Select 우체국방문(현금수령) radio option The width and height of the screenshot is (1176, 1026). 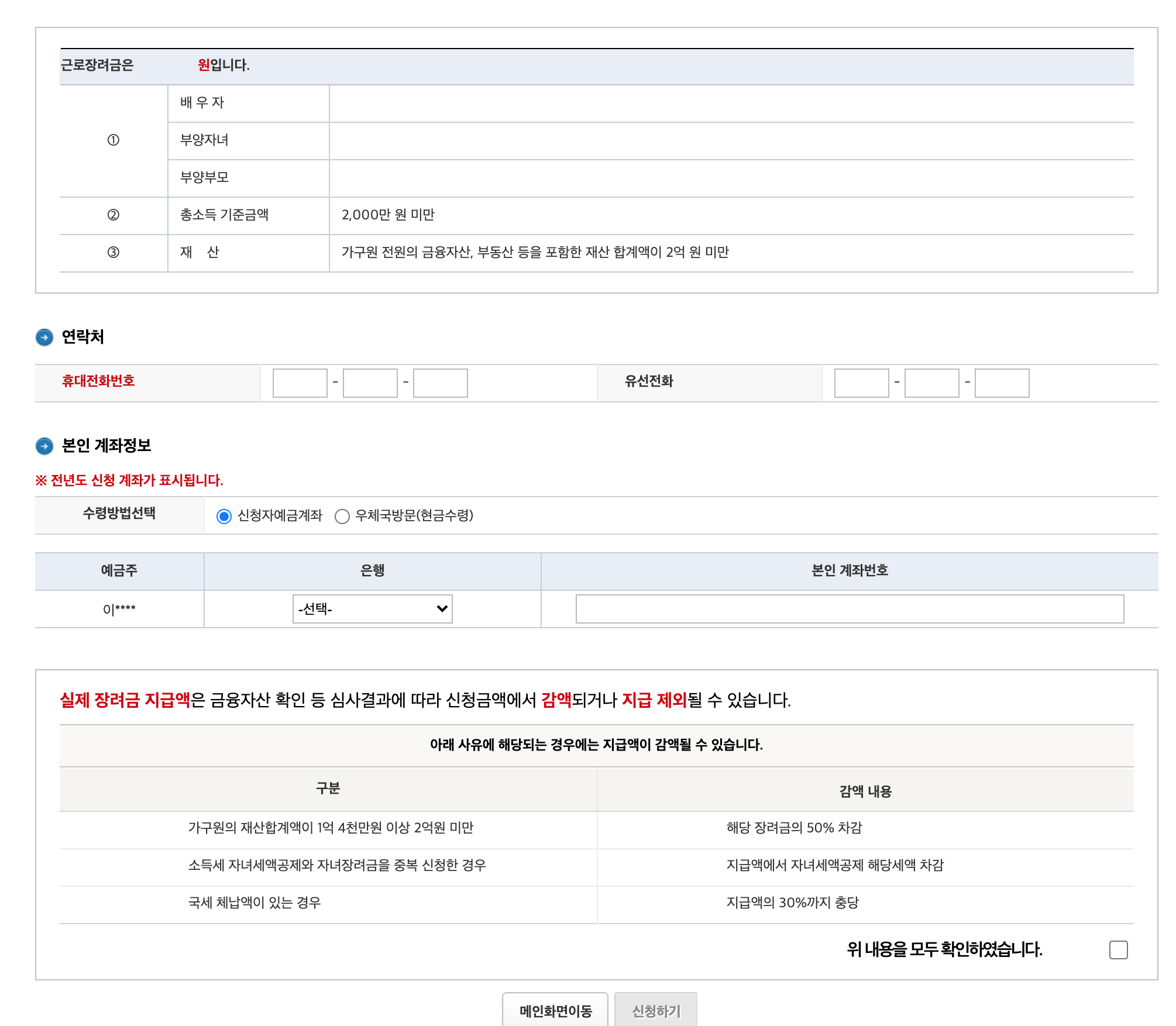click(342, 517)
